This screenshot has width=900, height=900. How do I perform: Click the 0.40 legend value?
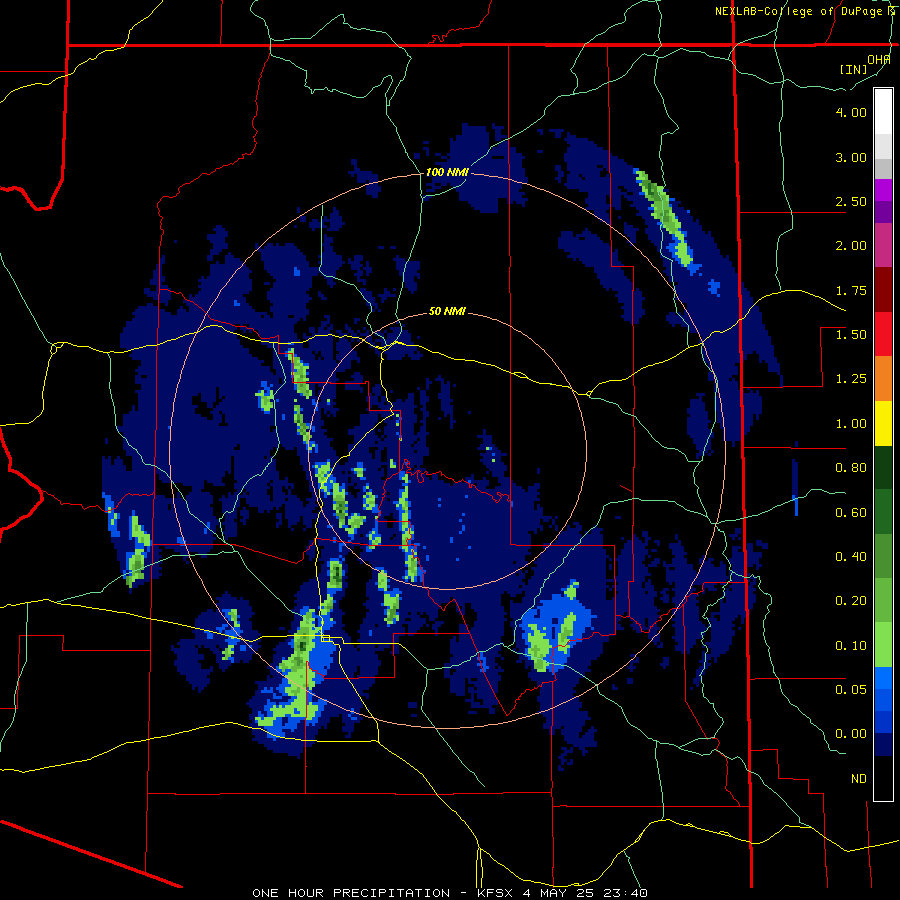[x=851, y=557]
